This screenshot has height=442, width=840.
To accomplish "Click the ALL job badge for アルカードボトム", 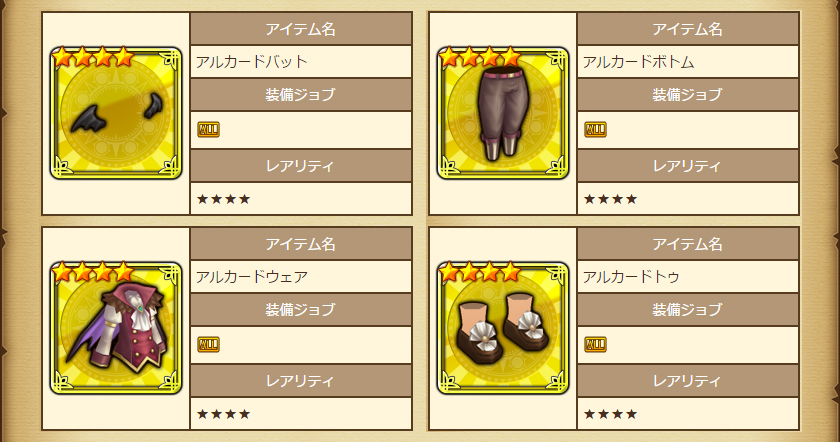I will tap(595, 130).
